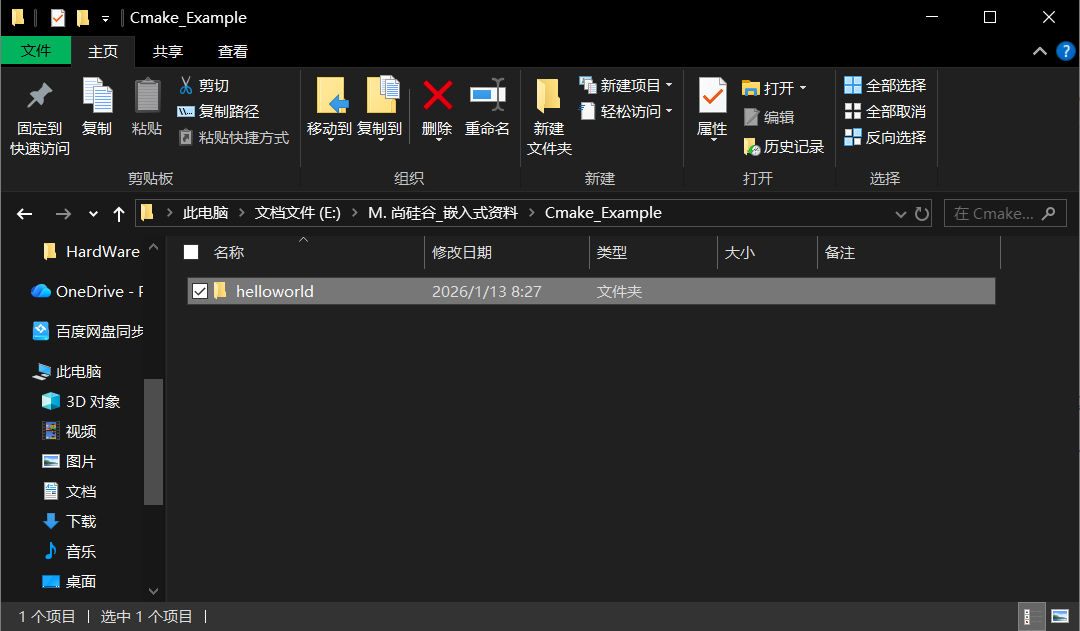
Task: Open the 查看 (View) ribbon tab
Action: [233, 51]
